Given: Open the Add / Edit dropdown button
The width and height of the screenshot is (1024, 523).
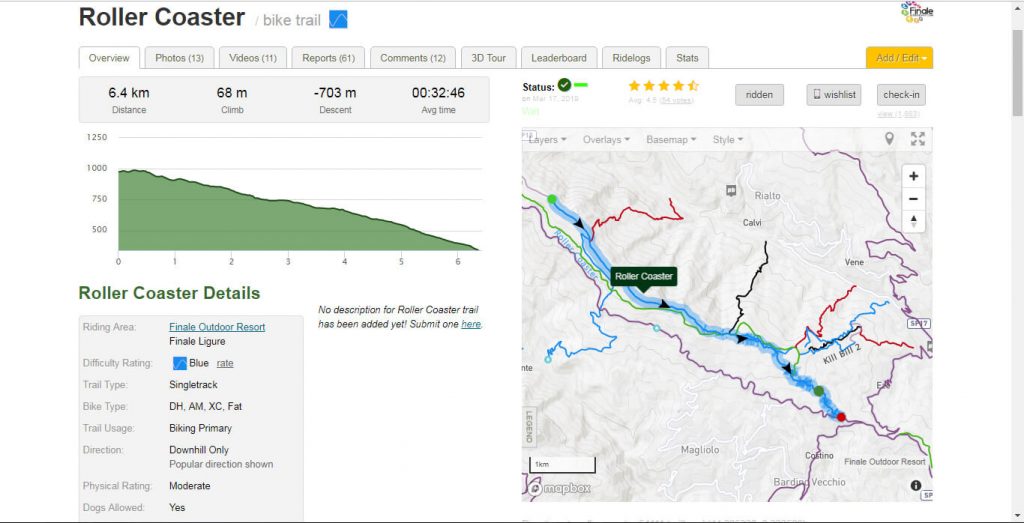Looking at the screenshot, I should (899, 58).
